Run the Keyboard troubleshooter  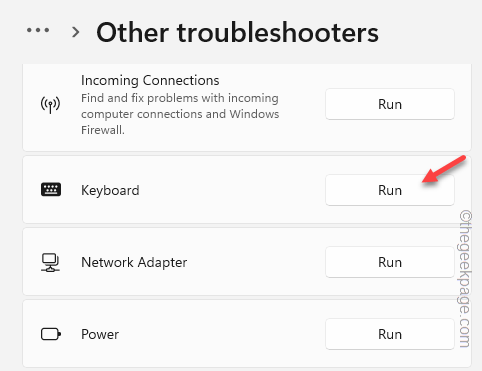(390, 190)
